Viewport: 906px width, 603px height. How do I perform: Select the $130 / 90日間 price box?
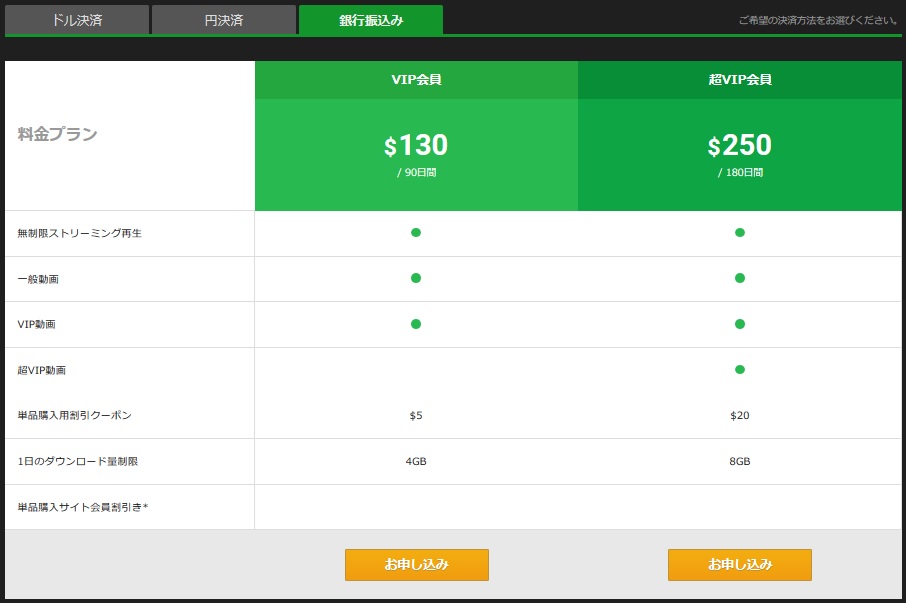416,155
